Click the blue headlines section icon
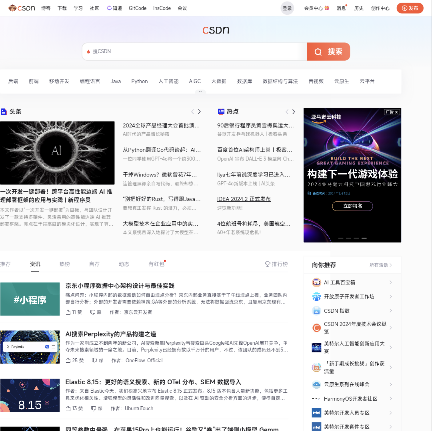 pos(4,112)
